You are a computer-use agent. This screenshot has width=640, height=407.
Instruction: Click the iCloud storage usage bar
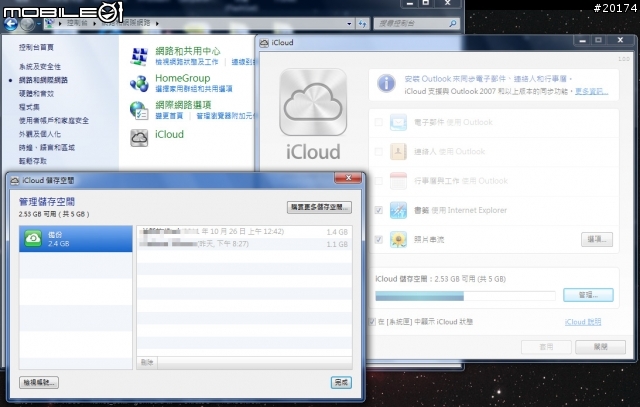465,296
